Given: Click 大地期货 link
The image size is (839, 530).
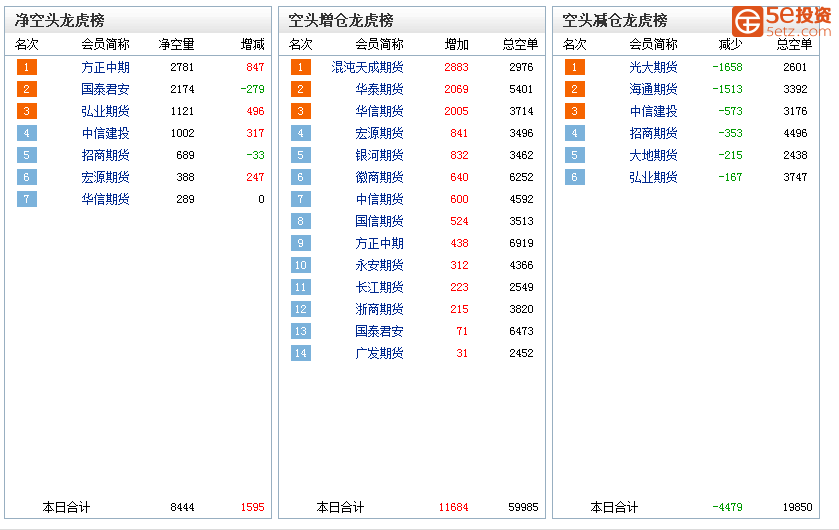Looking at the screenshot, I should tap(653, 155).
